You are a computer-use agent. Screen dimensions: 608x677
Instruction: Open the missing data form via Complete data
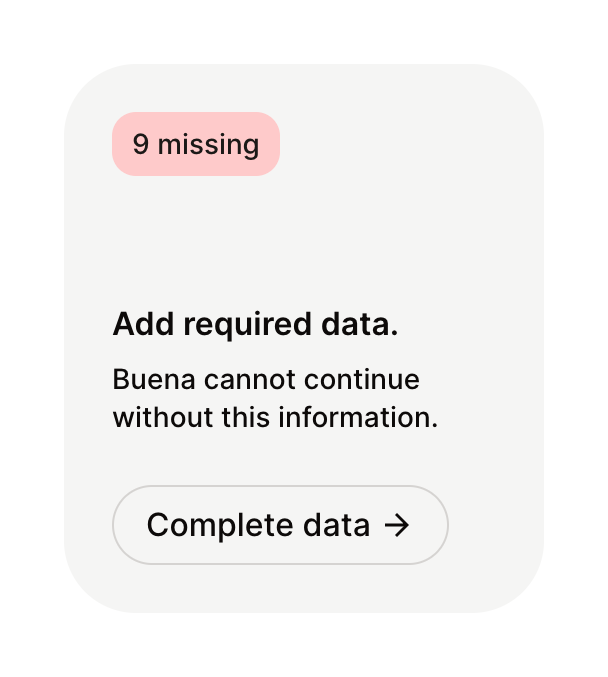280,525
